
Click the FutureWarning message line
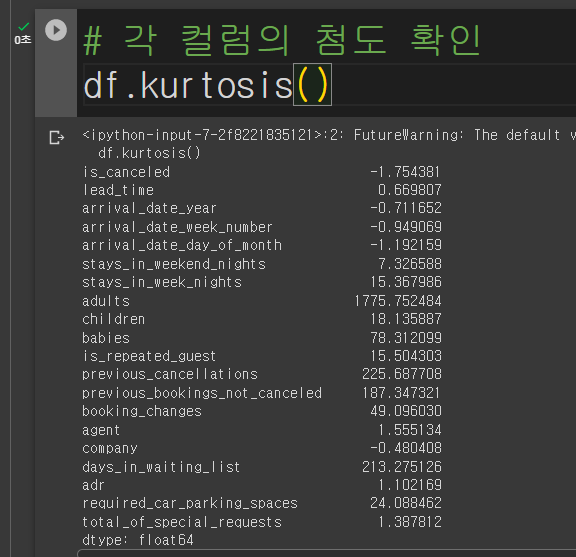point(329,135)
